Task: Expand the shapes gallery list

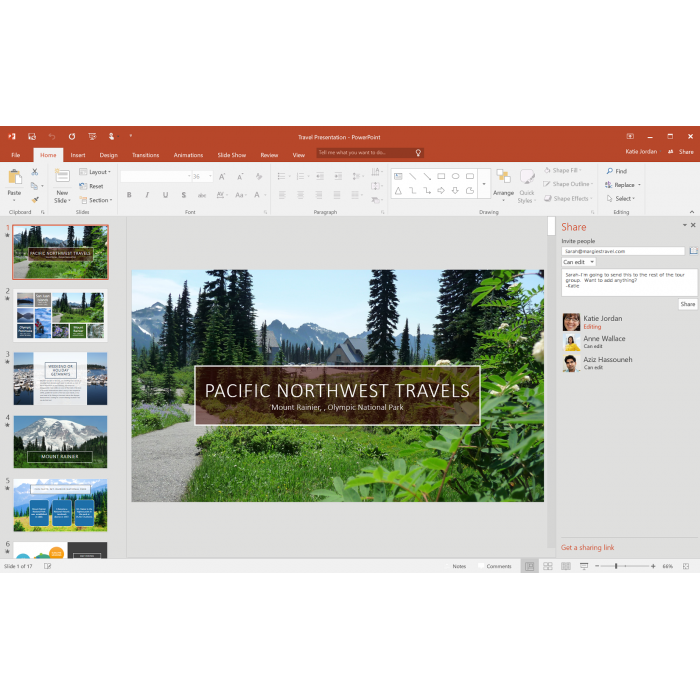Action: pos(484,183)
